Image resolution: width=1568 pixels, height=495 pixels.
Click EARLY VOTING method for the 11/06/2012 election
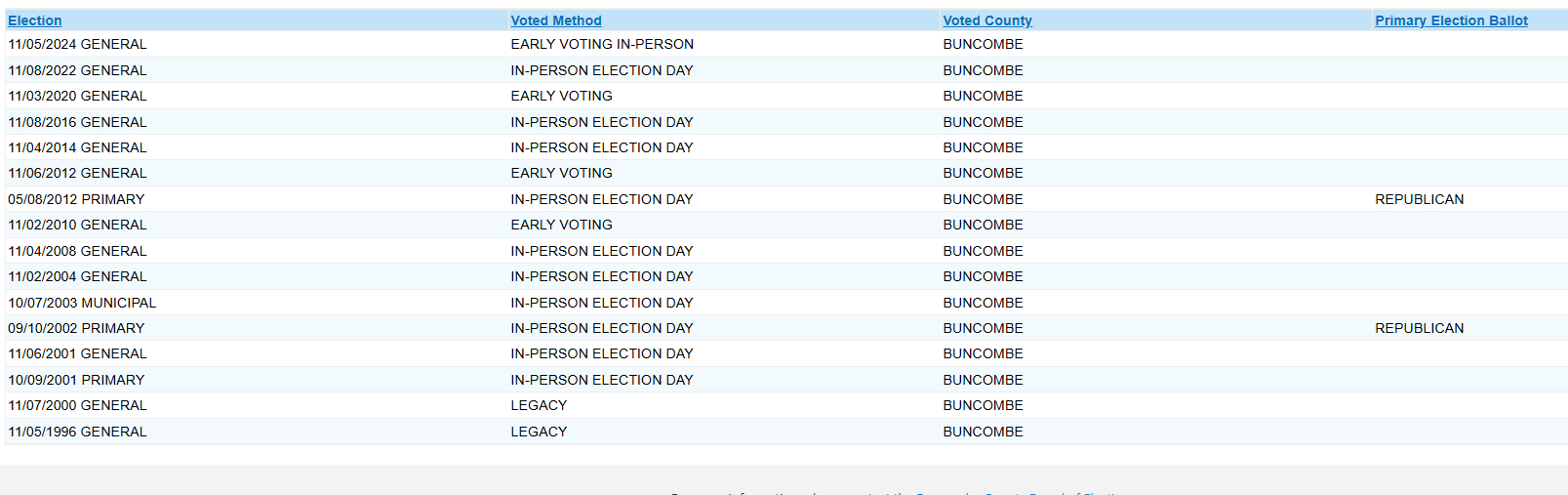point(561,173)
